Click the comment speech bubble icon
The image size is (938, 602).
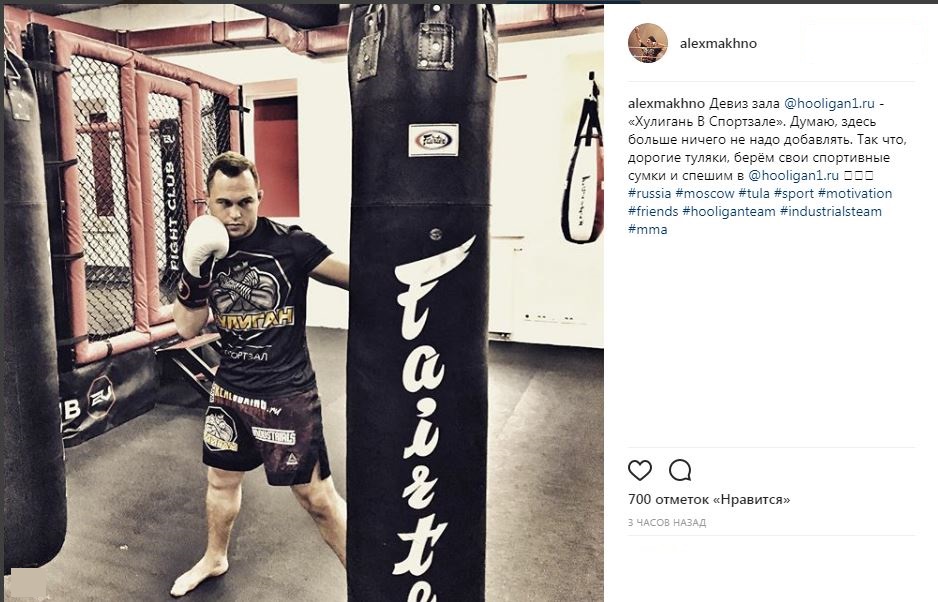point(680,470)
